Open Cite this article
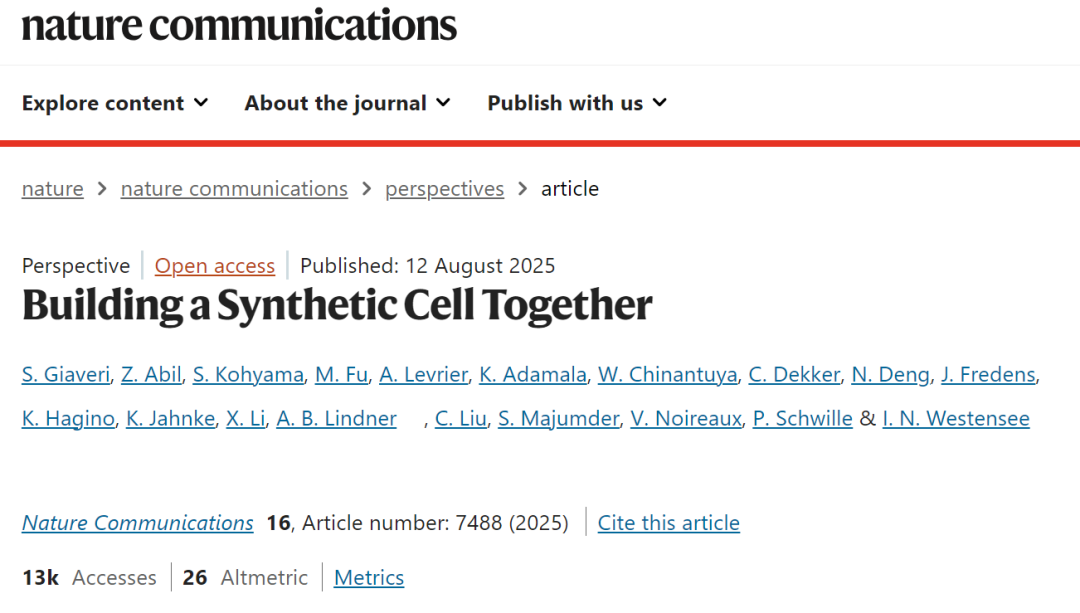Image resolution: width=1080 pixels, height=613 pixels. coord(669,523)
